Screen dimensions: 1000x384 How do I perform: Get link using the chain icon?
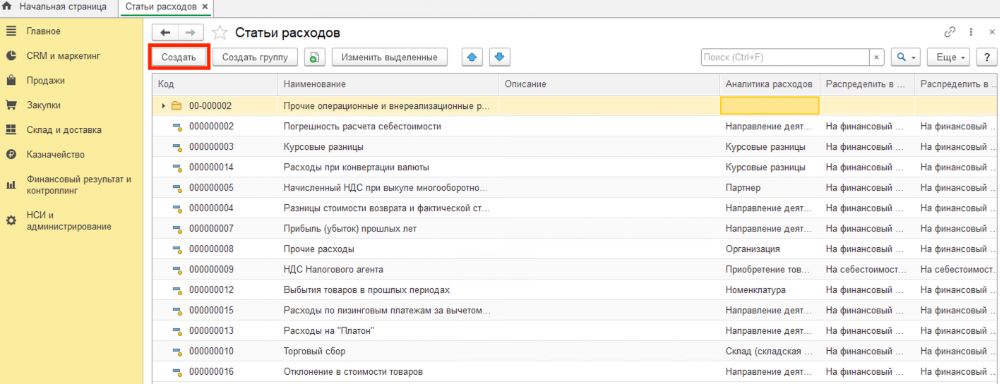(950, 33)
